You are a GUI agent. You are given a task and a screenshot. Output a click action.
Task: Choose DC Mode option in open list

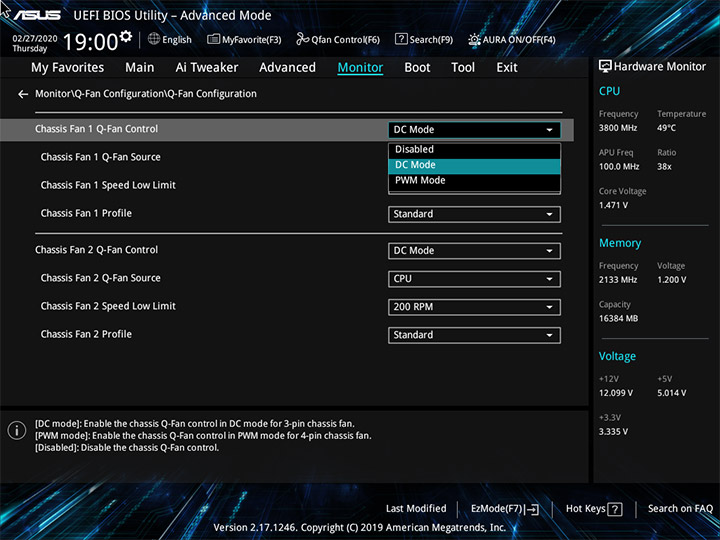(x=474, y=165)
